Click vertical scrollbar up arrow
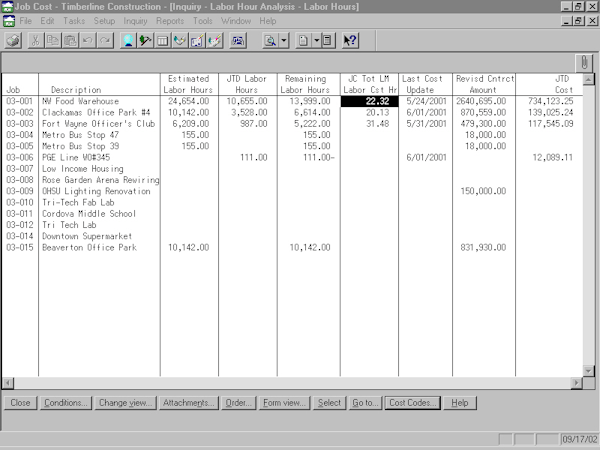Viewport: 600px width, 450px height. pos(588,79)
